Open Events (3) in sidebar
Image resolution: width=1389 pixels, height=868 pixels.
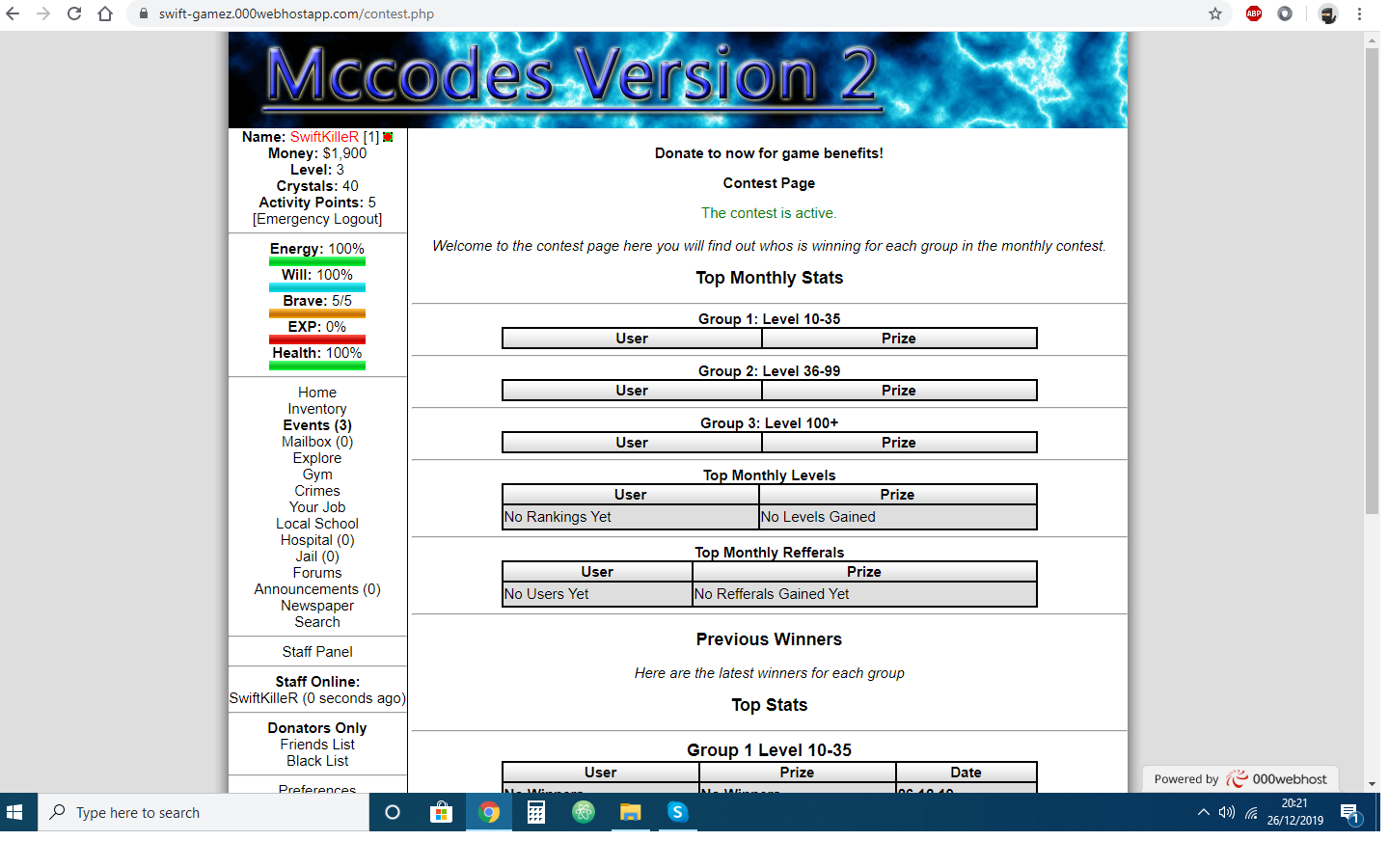[316, 425]
